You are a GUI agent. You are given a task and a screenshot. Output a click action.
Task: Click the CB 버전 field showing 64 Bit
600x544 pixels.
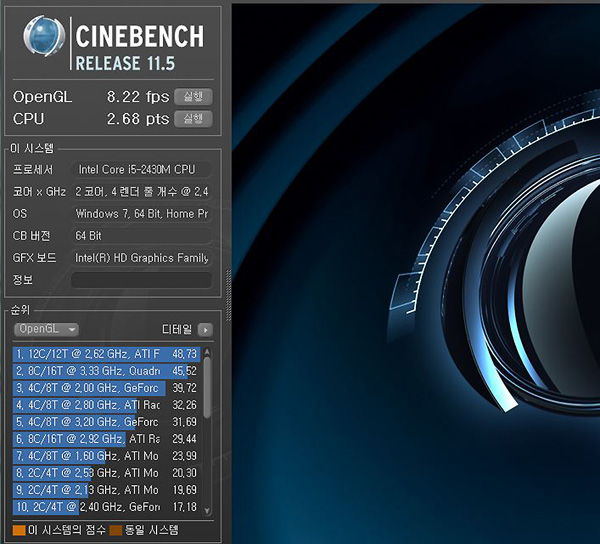[141, 236]
